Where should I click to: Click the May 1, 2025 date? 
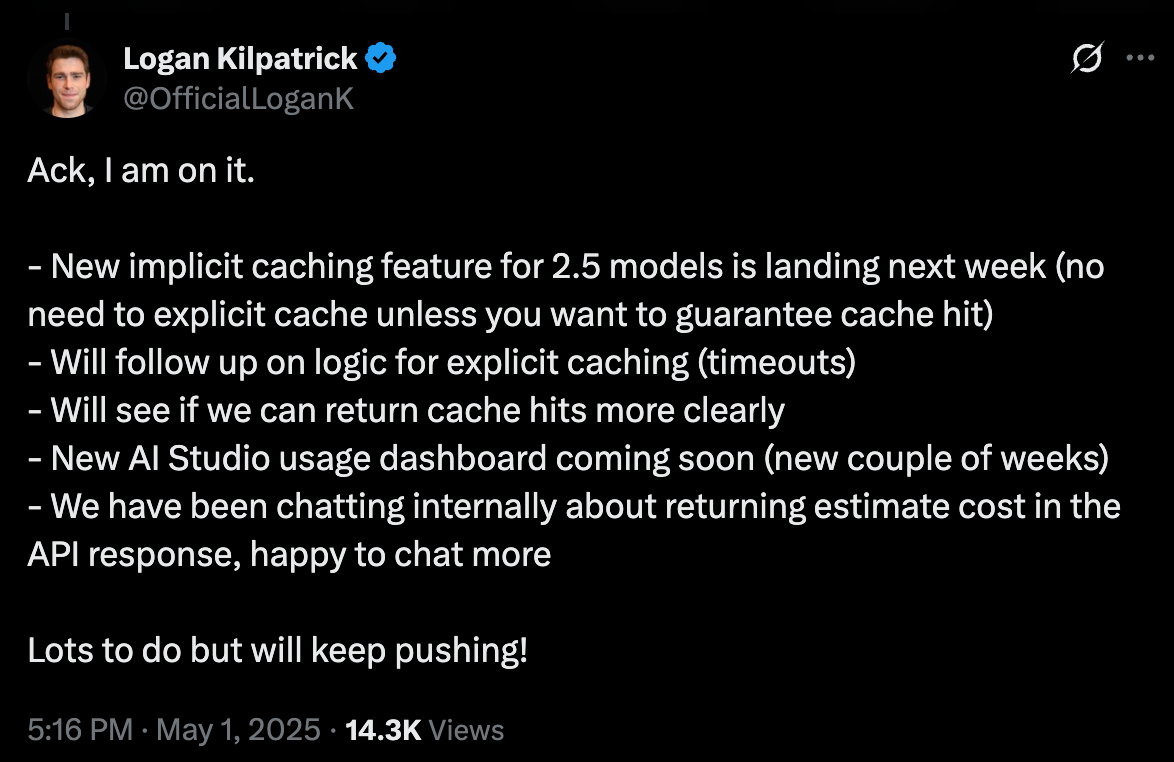coord(236,729)
